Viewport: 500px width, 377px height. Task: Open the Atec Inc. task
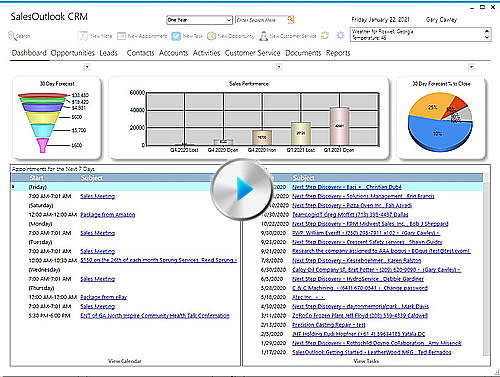(308, 297)
